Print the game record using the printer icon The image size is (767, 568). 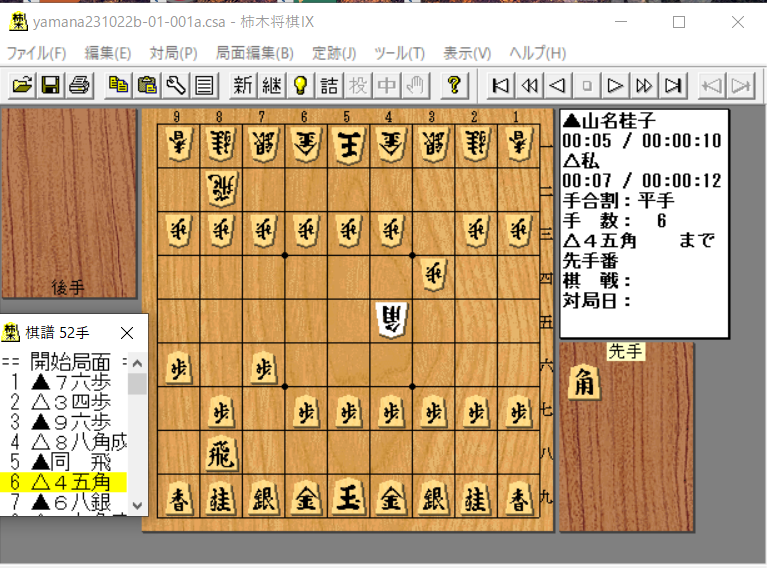click(79, 85)
